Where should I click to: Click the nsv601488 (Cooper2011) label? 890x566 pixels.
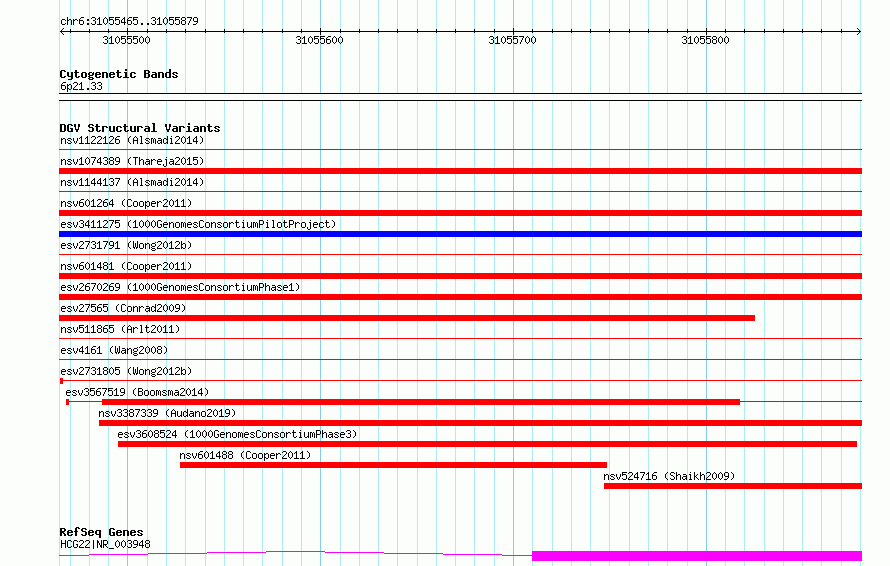tap(245, 455)
